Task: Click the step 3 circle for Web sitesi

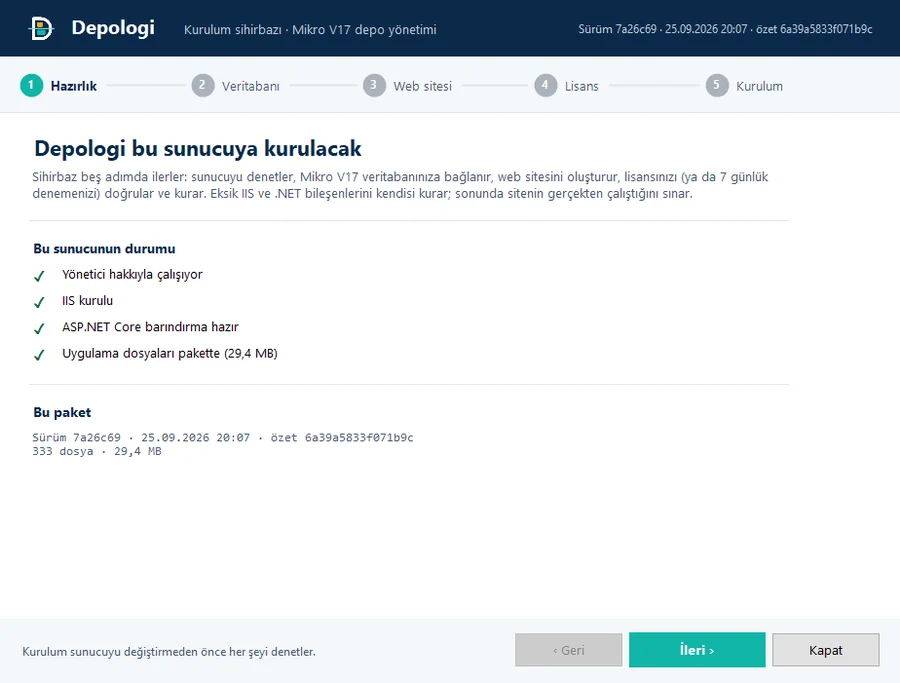Action: [374, 86]
